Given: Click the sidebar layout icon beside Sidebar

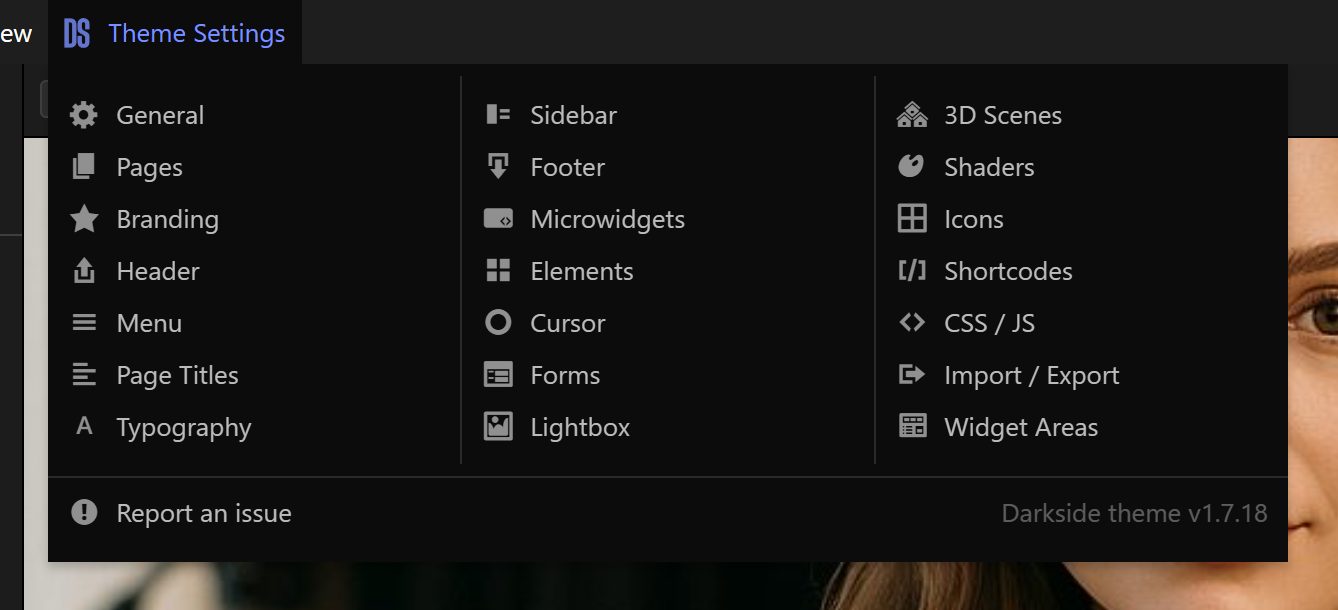Looking at the screenshot, I should (498, 115).
